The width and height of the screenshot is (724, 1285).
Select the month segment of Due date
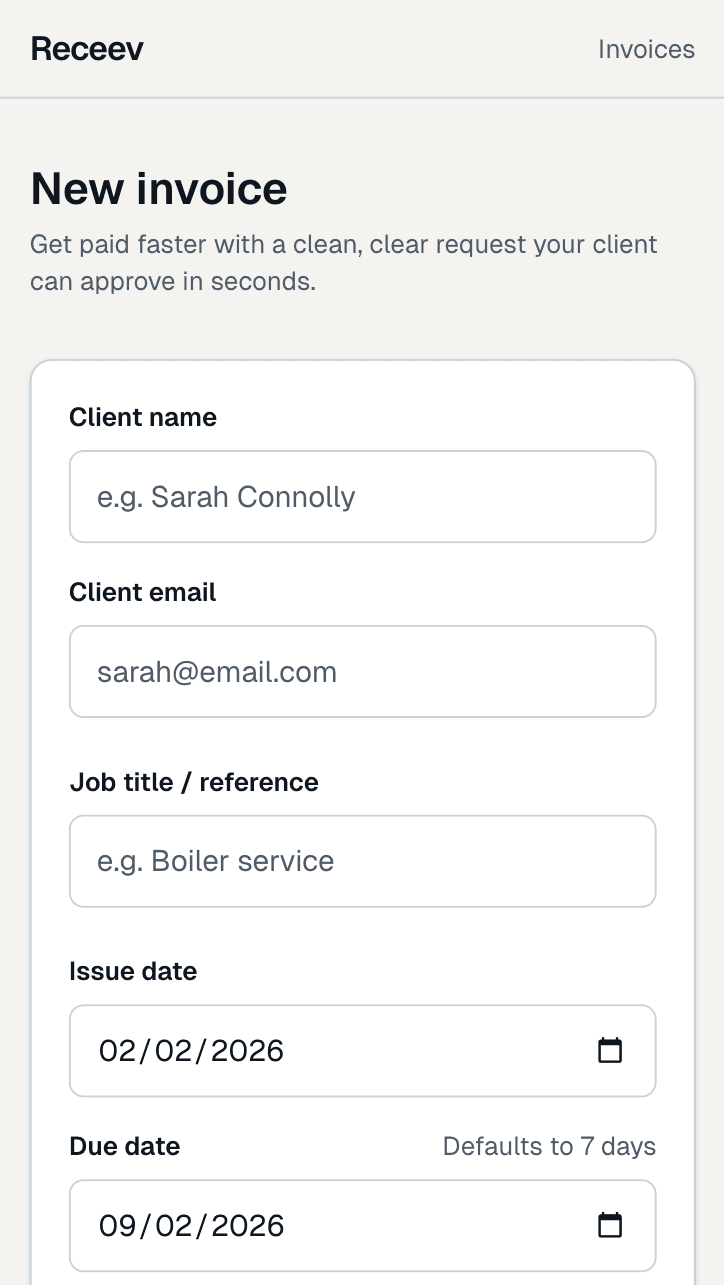click(x=114, y=1224)
